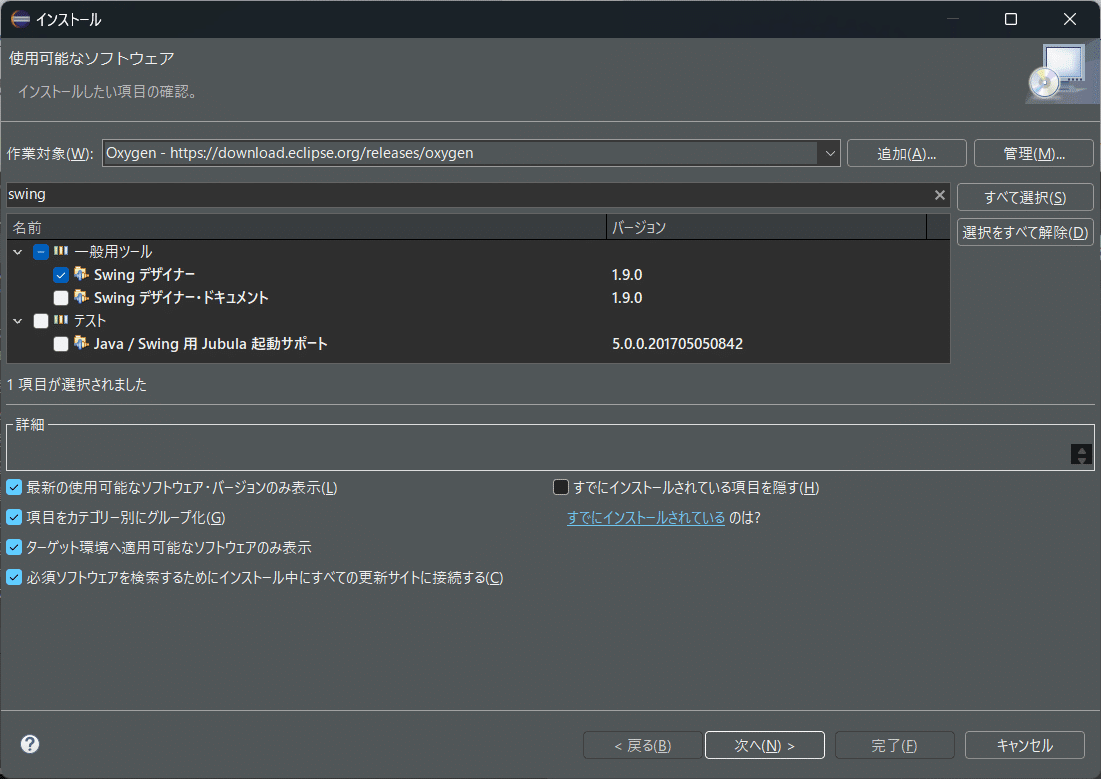The width and height of the screenshot is (1101, 779).
Task: Check the テスト category checkbox
Action: (41, 321)
